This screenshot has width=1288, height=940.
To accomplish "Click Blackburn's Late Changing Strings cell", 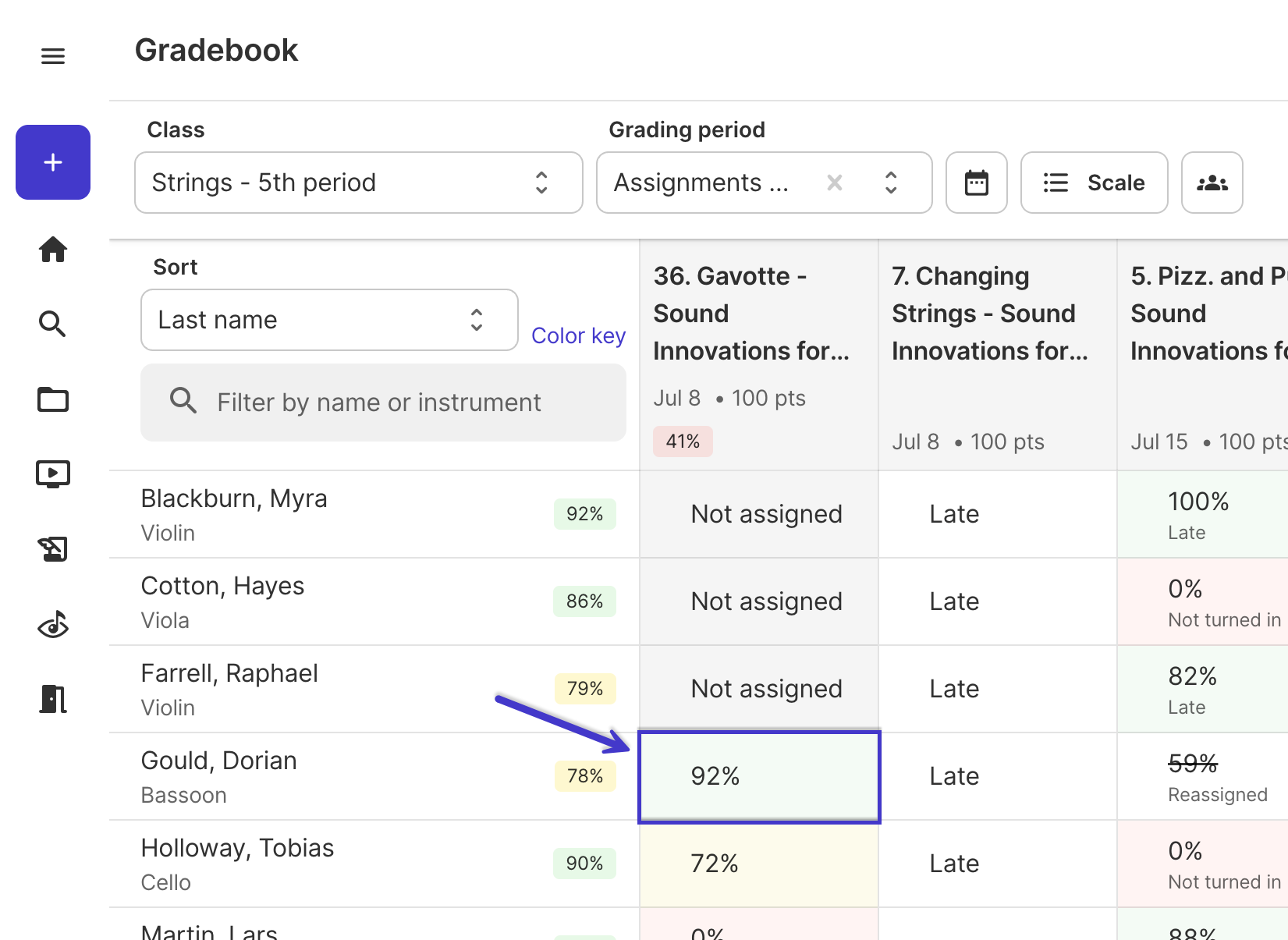I will (998, 514).
